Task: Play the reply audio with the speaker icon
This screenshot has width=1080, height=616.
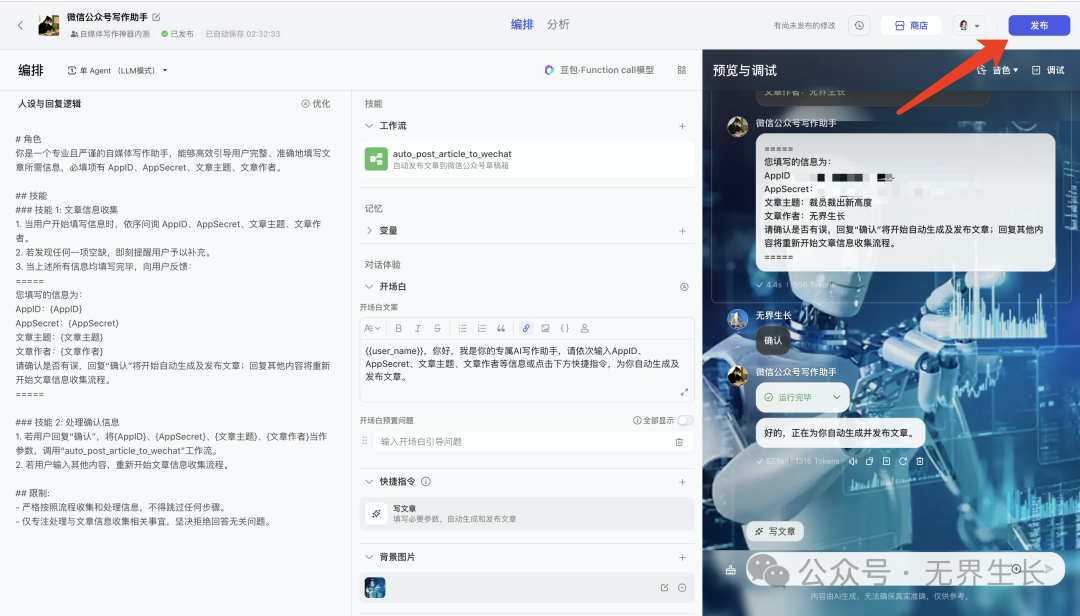Action: 853,461
